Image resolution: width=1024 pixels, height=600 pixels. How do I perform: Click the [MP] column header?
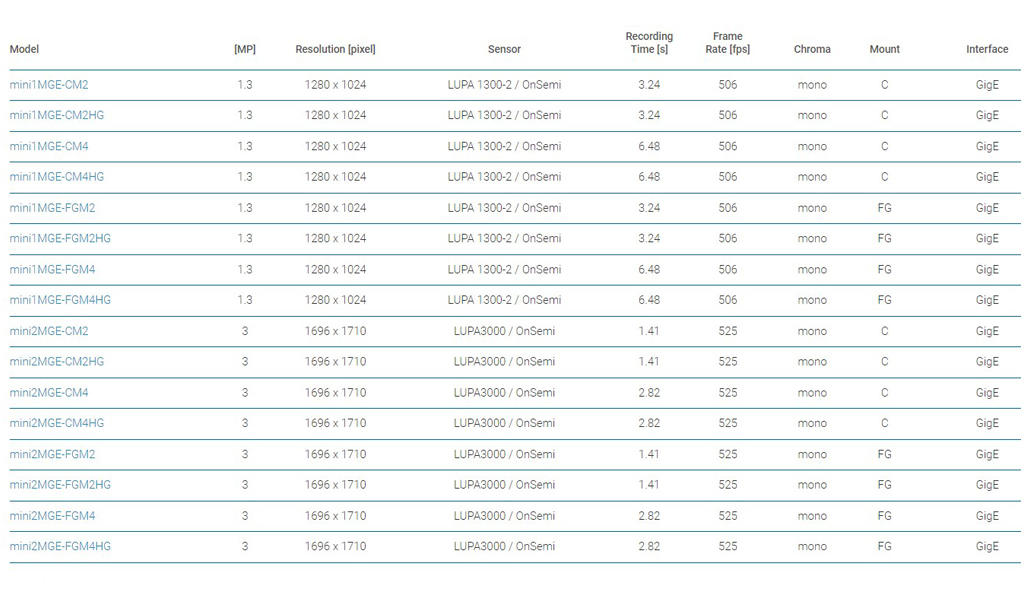click(x=245, y=49)
